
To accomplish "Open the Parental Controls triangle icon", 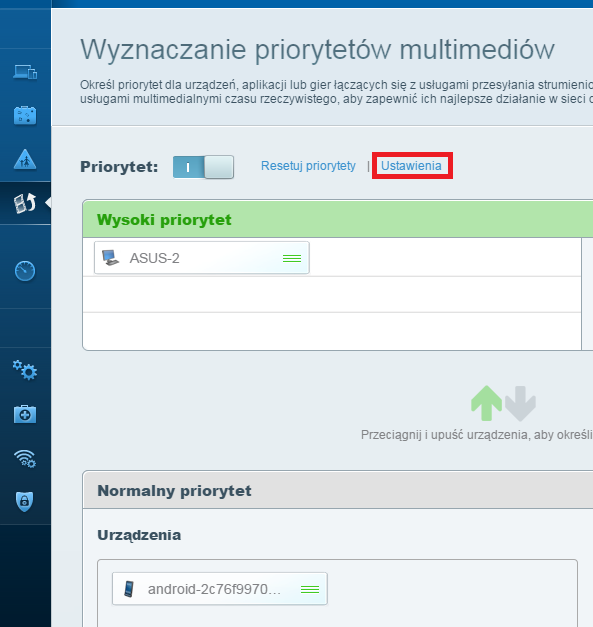I will 25,160.
